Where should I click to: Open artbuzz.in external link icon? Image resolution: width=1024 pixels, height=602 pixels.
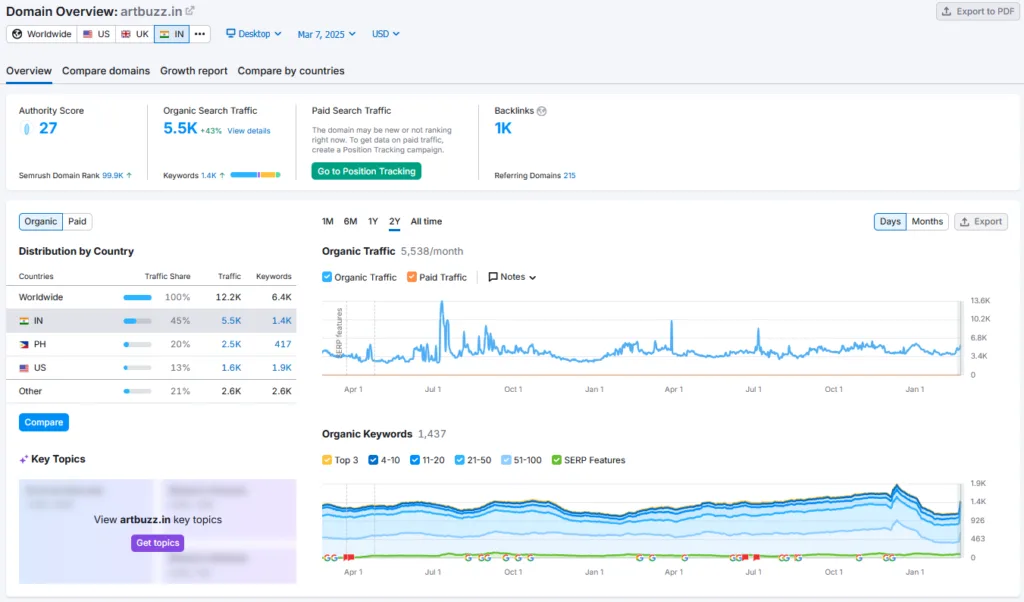click(190, 10)
